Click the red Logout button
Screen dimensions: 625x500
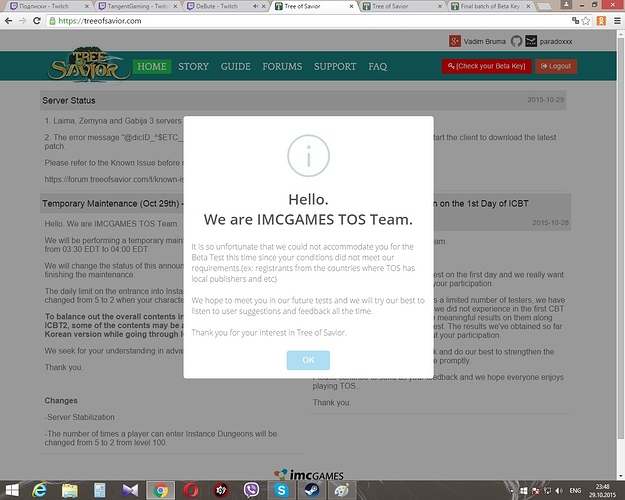tap(555, 66)
